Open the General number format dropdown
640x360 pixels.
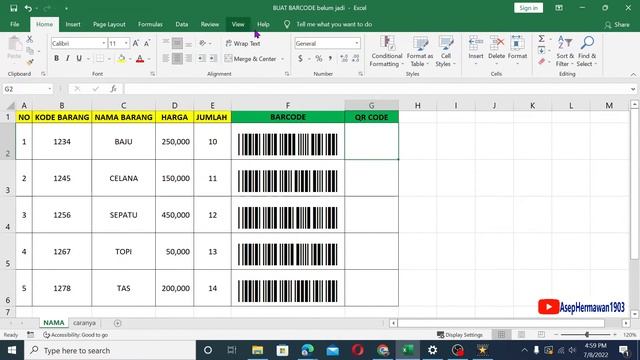pos(356,43)
